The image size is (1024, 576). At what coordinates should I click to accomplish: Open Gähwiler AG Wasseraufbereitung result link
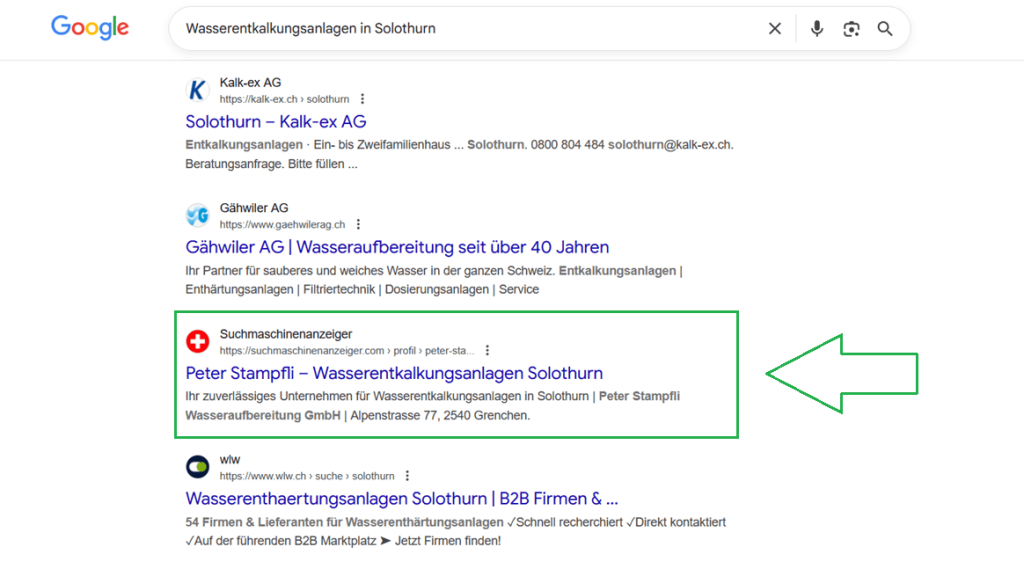tap(397, 247)
